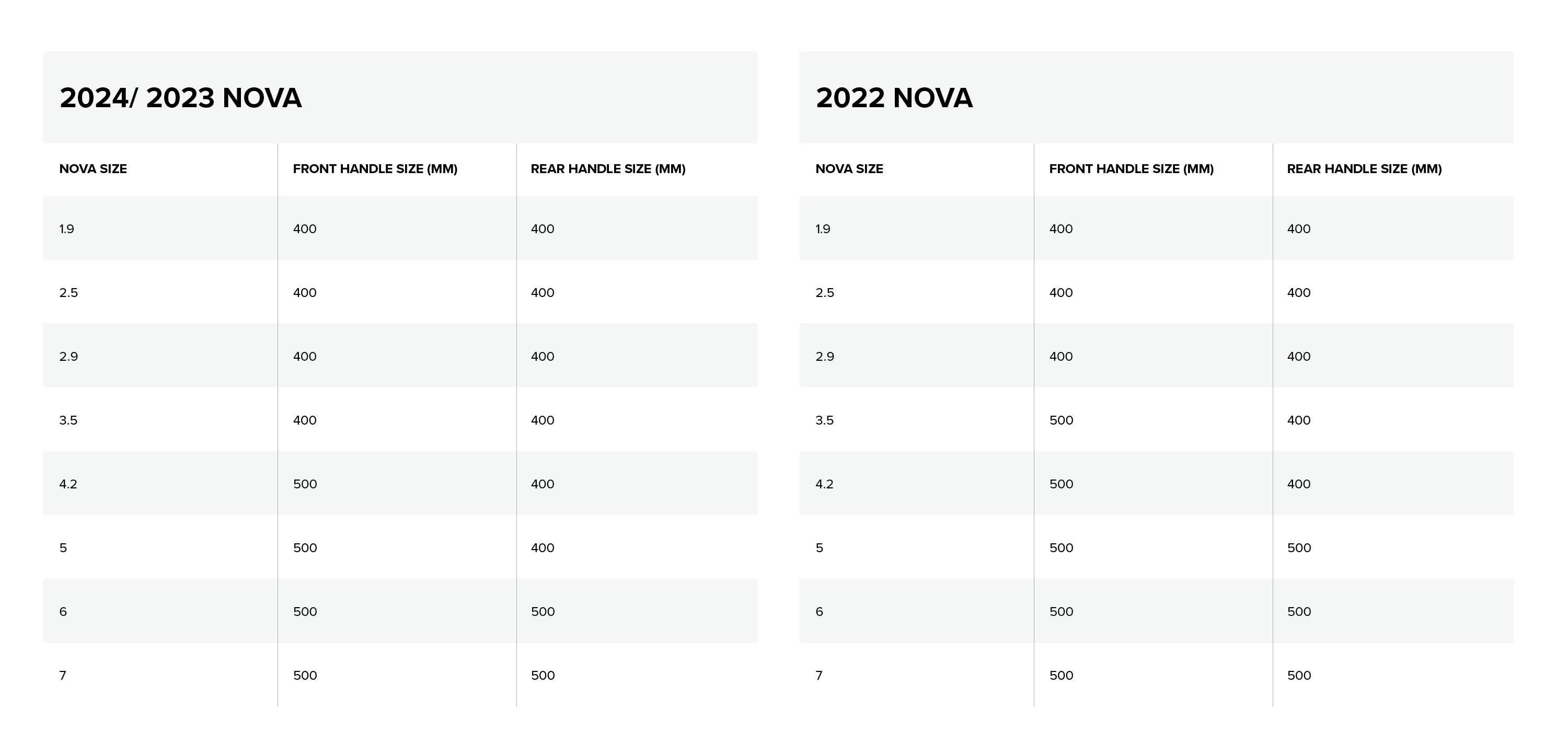The height and width of the screenshot is (730, 1568).
Task: Select size 3.5 cell in 2024/2023 table
Action: 68,420
